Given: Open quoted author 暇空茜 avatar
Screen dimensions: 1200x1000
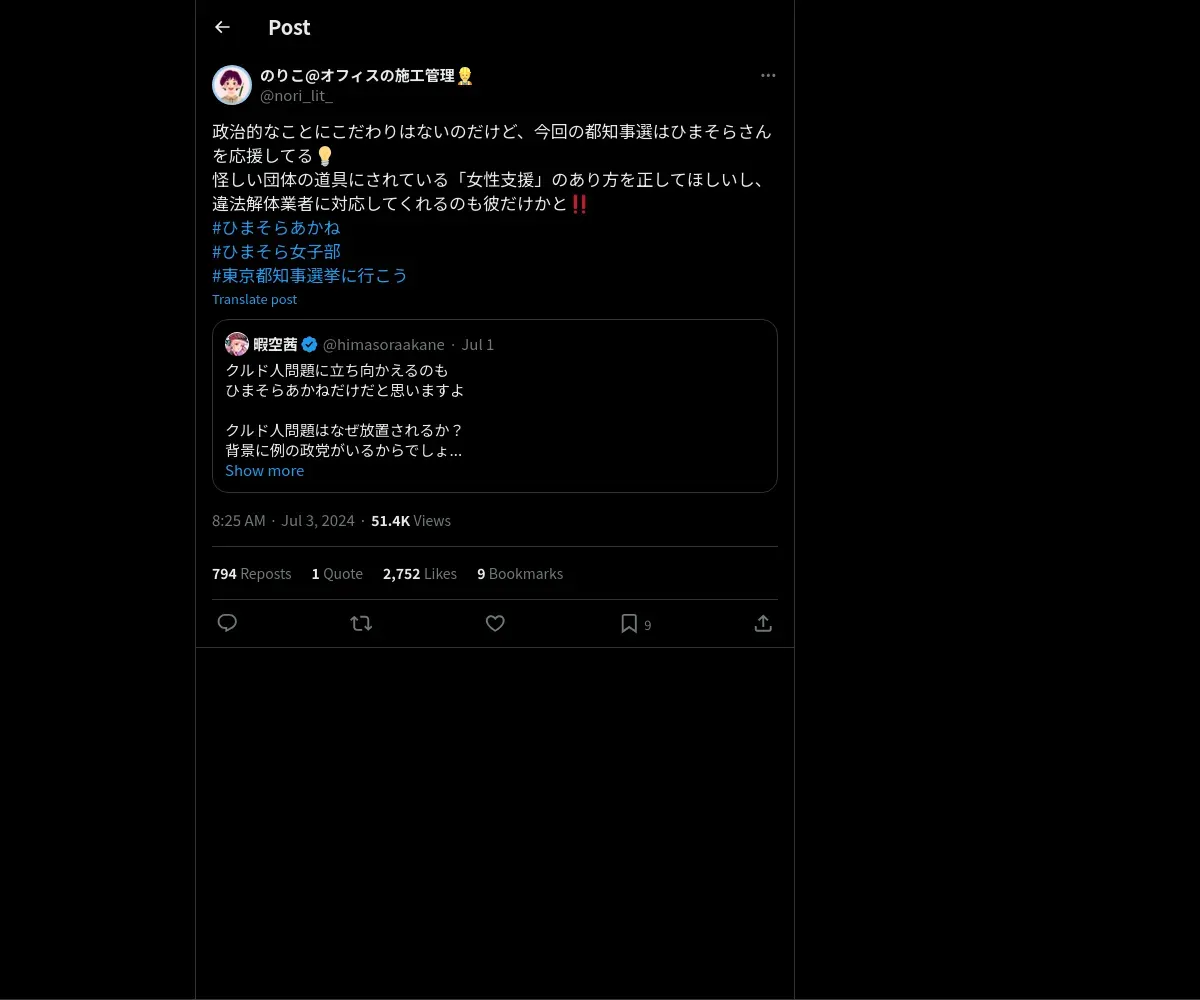Looking at the screenshot, I should pos(237,344).
